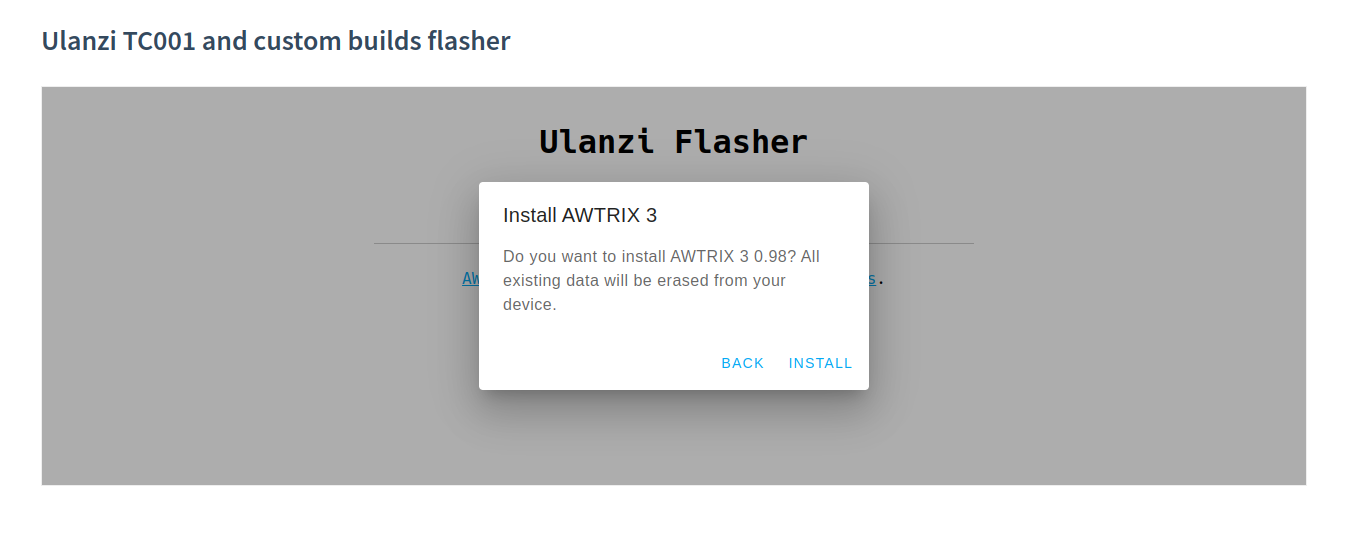The width and height of the screenshot is (1362, 555).
Task: Click the 'Ulanzi Flasher' heading
Action: (x=673, y=142)
